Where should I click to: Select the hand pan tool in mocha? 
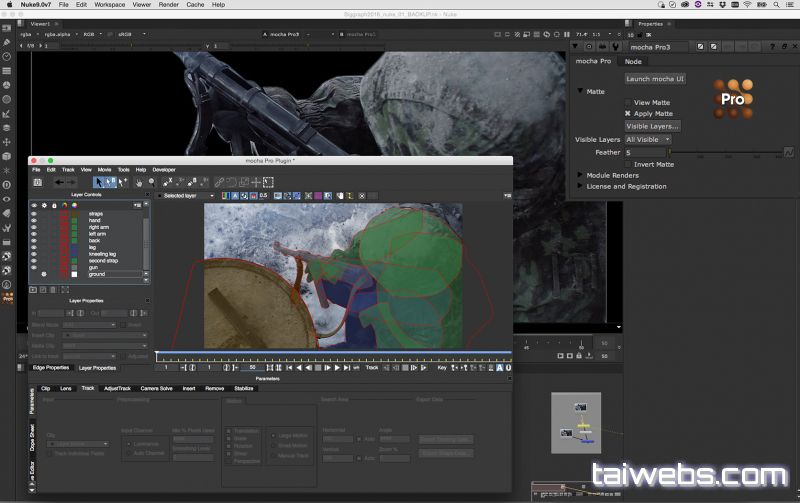pyautogui.click(x=138, y=182)
